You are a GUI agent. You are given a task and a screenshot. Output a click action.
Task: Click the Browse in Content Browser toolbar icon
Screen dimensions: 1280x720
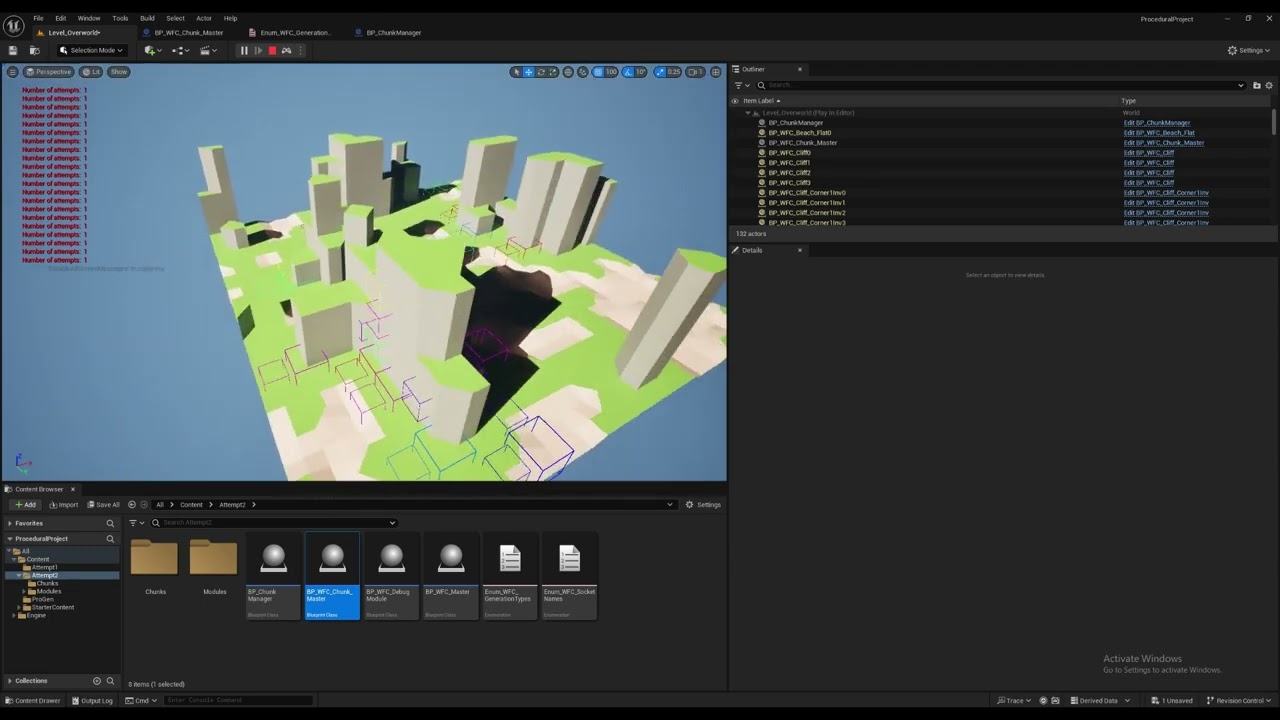coord(34,50)
